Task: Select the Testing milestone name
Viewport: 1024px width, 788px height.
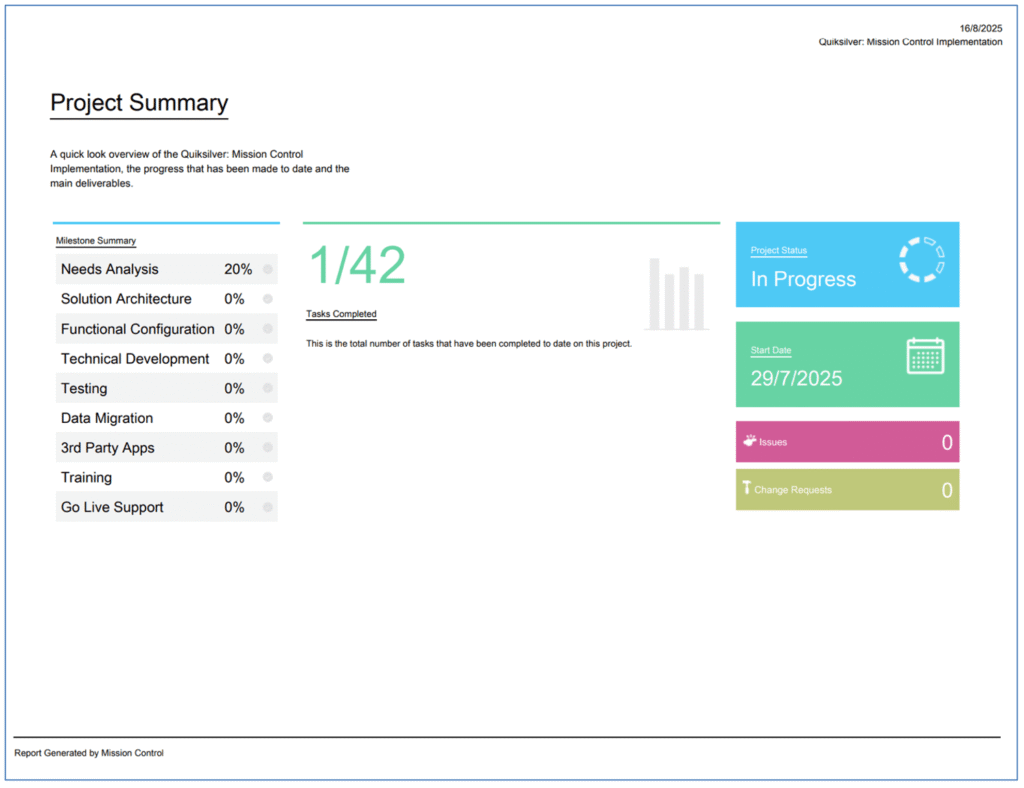Action: point(84,388)
